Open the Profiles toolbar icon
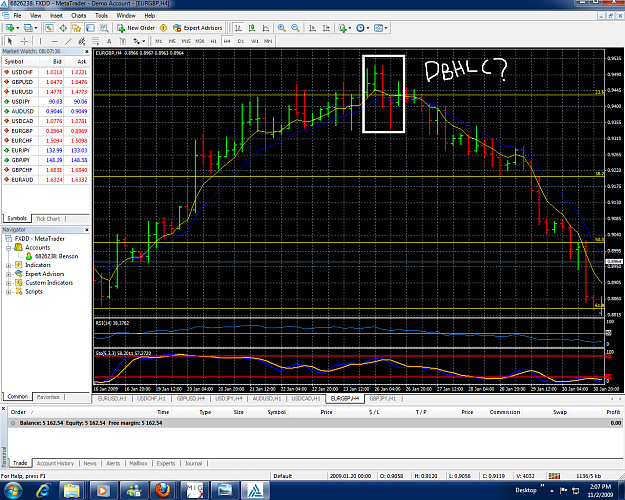The height and width of the screenshot is (500, 625). [28, 28]
